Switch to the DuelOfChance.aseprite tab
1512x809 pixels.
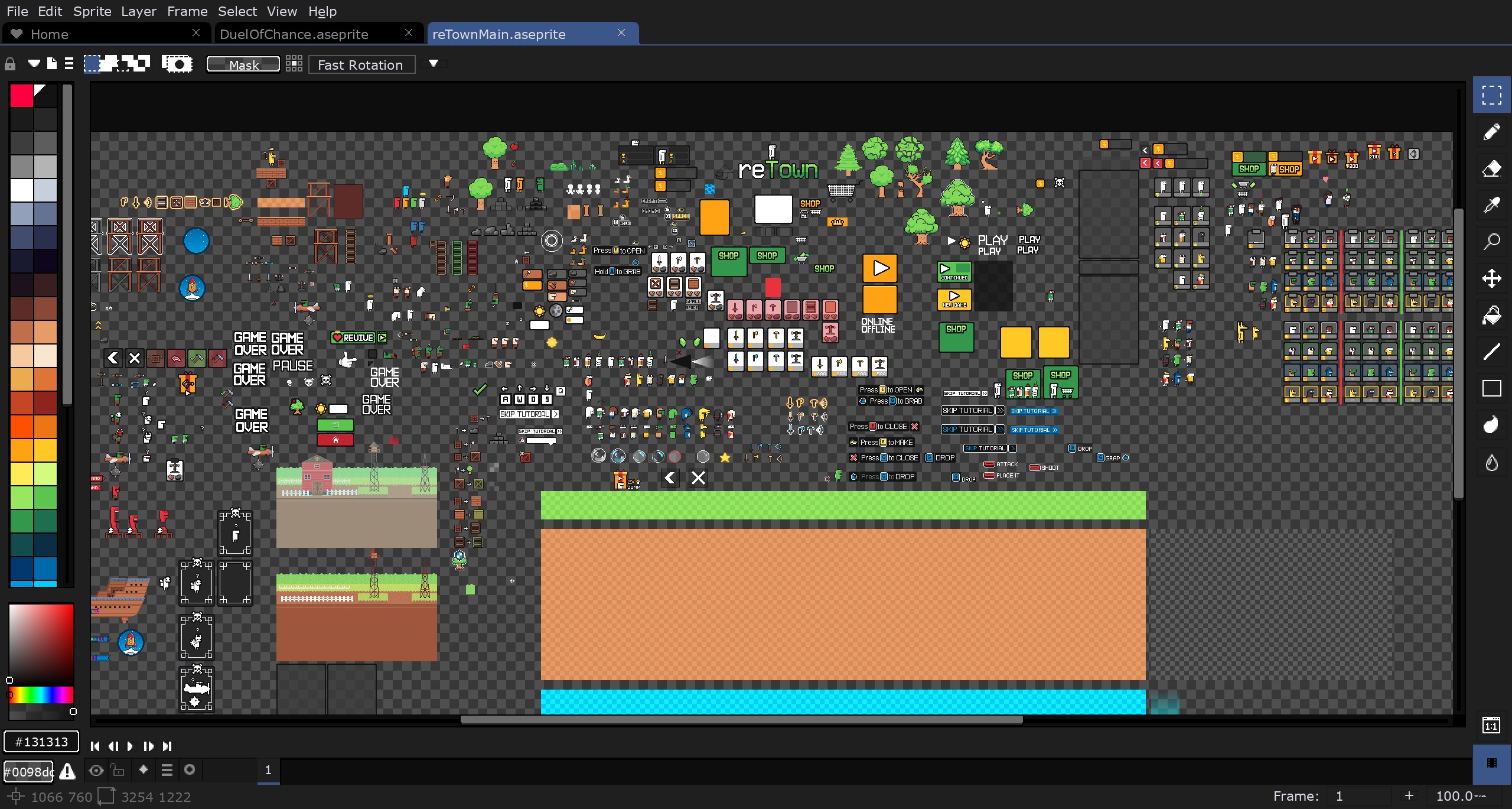(x=294, y=34)
